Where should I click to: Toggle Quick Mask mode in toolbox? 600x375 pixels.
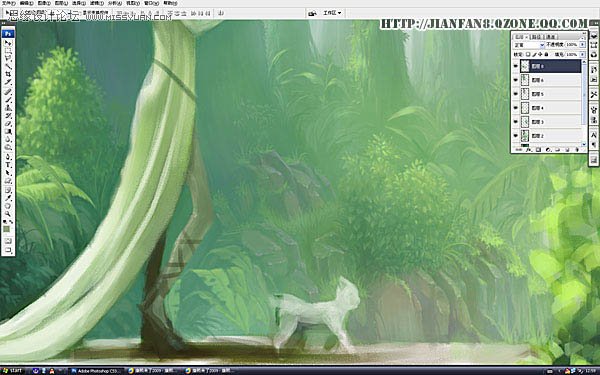click(x=8, y=240)
